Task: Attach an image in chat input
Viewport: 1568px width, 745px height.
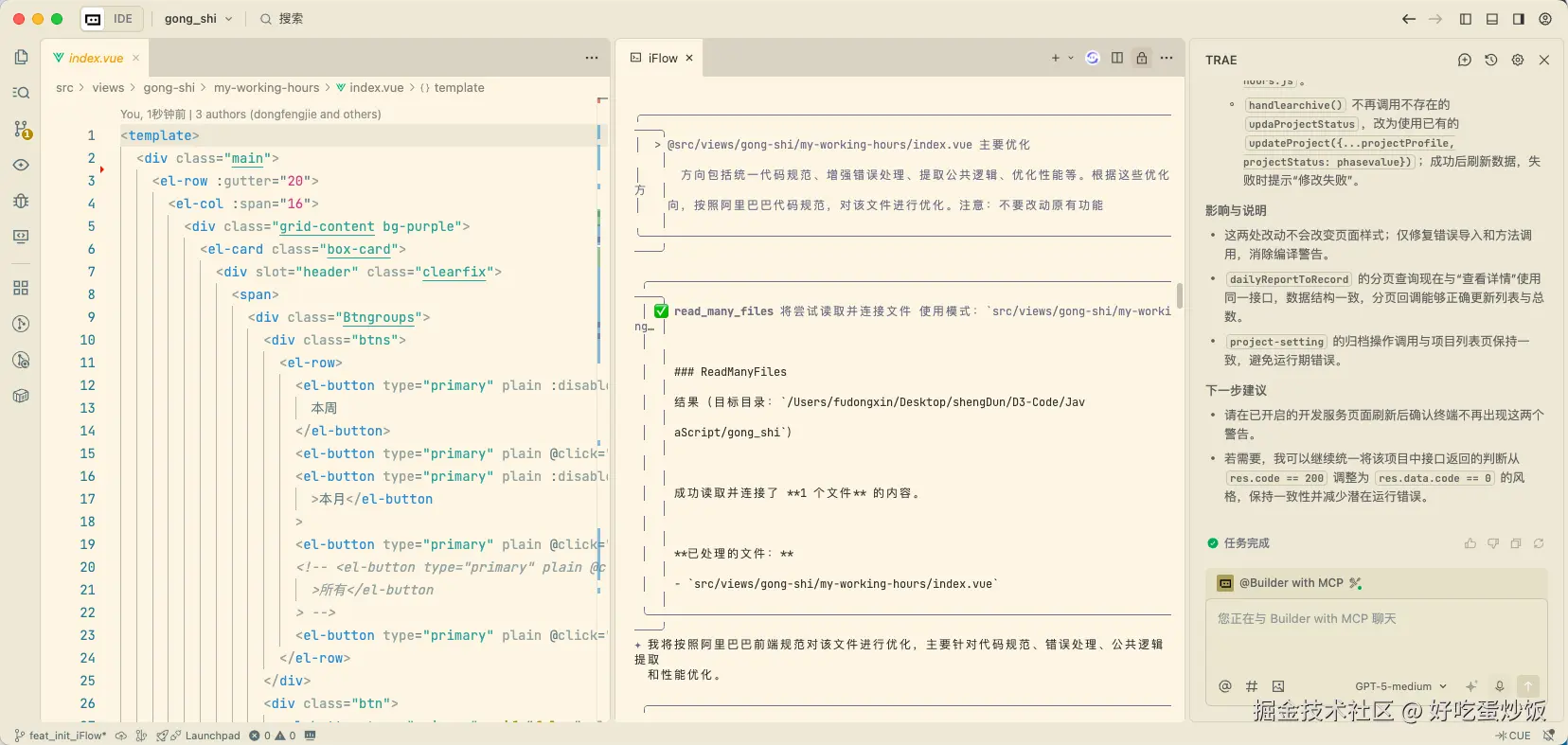Action: pyautogui.click(x=1278, y=686)
